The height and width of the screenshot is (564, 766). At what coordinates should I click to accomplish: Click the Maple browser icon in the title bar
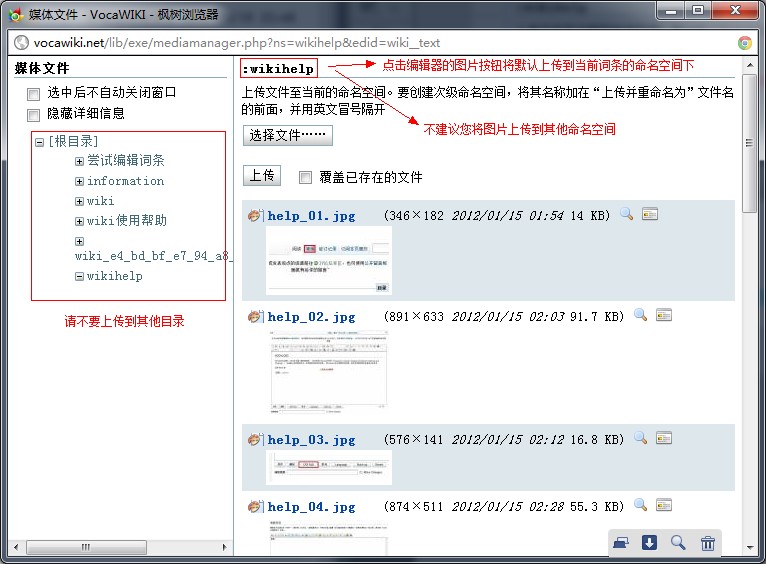pyautogui.click(x=16, y=15)
